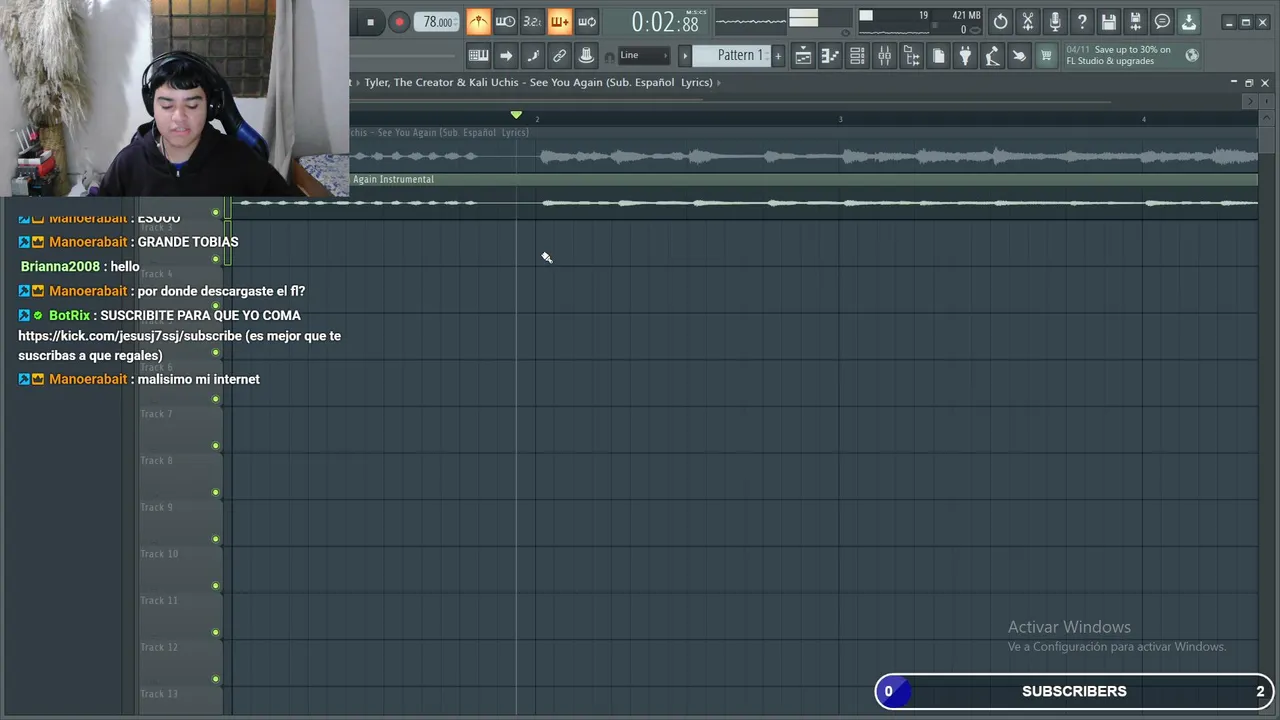Toggle note grouping chain-link button

(x=560, y=56)
